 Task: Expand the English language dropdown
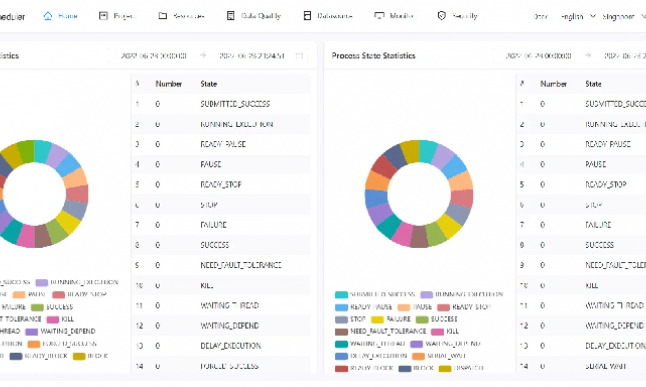pyautogui.click(x=578, y=16)
